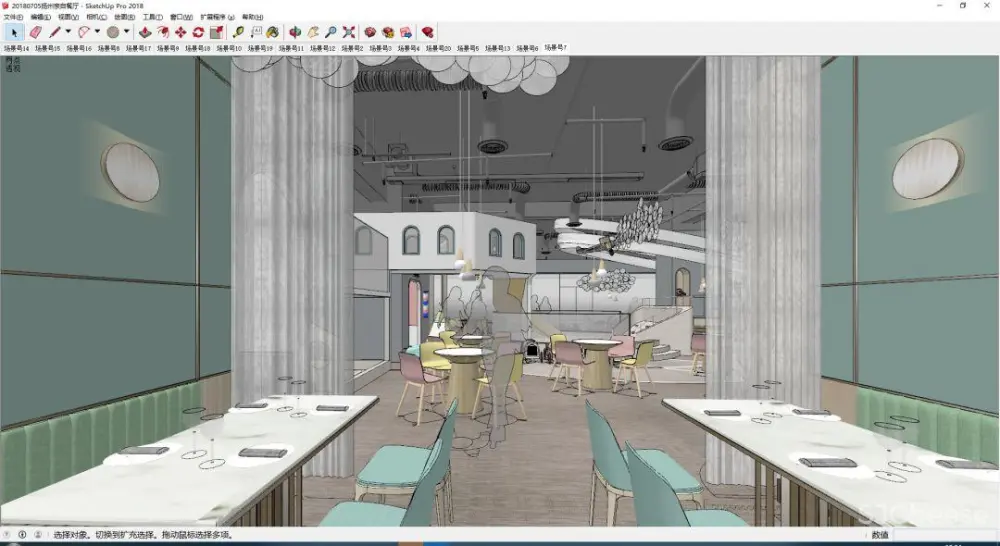1000x546 pixels.
Task: Open the 窗口 (Window) menu
Action: pyautogui.click(x=182, y=17)
